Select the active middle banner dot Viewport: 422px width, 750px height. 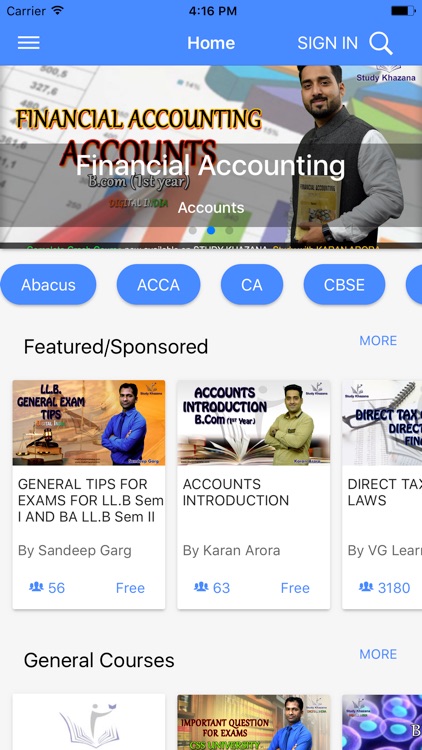tap(211, 230)
